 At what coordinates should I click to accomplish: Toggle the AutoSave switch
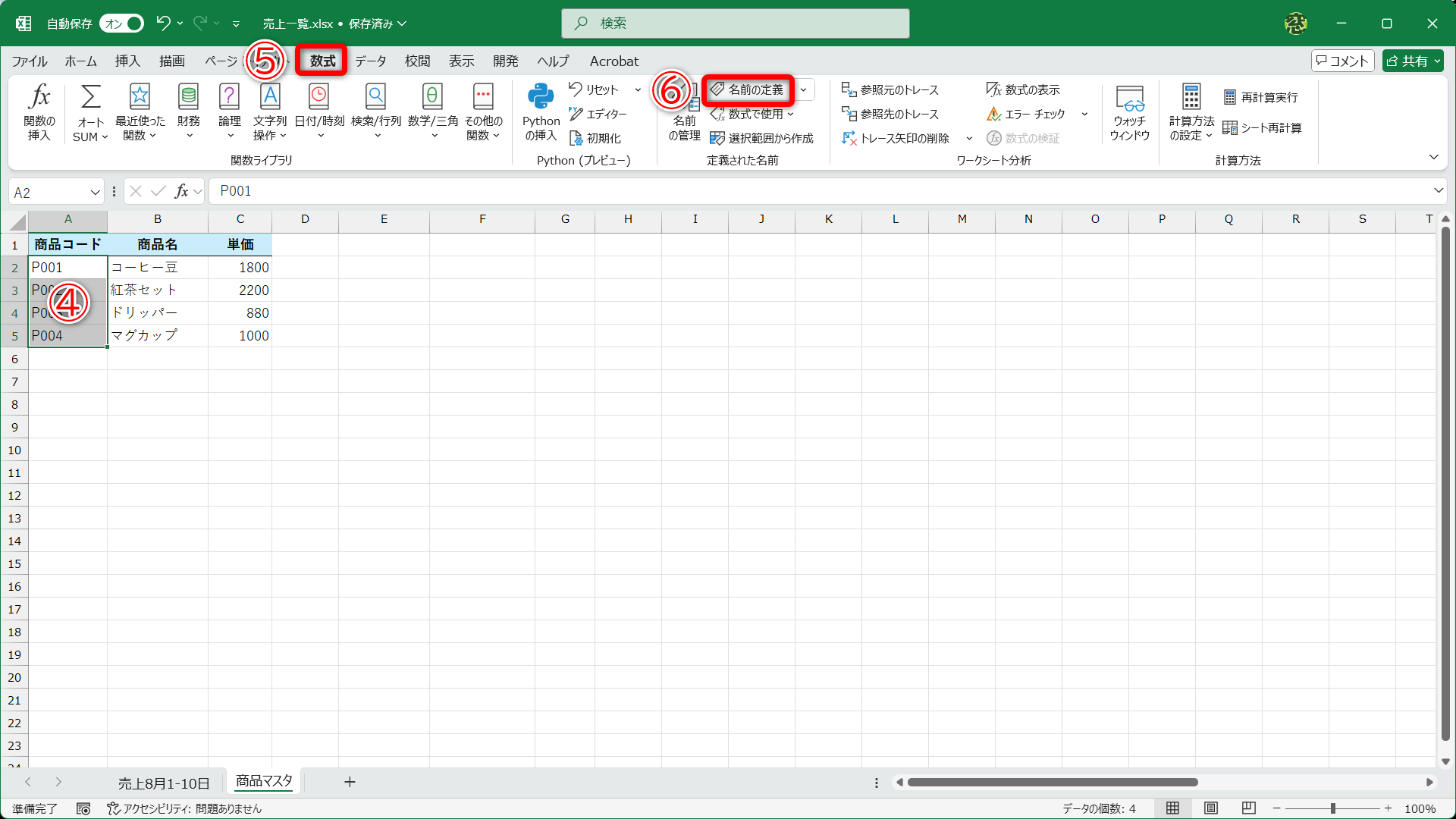point(122,24)
